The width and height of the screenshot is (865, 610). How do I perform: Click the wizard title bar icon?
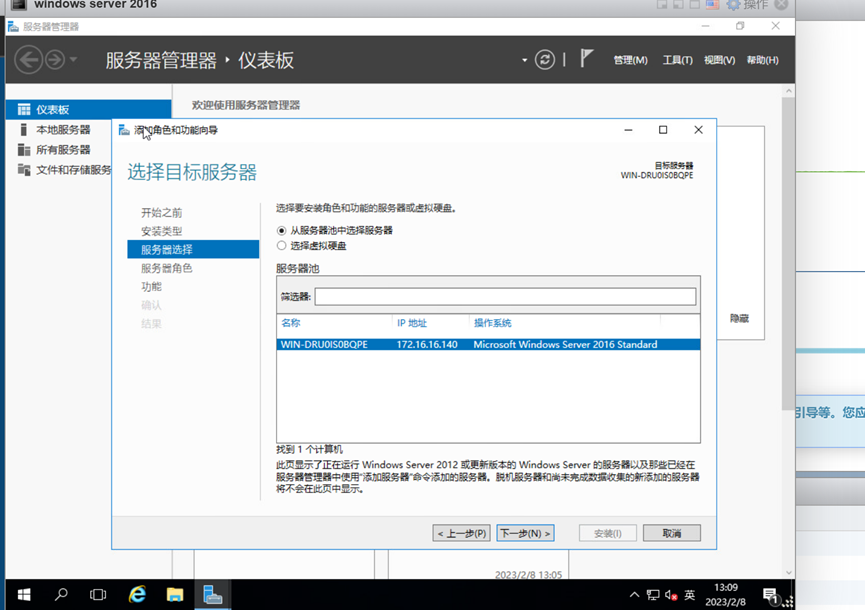coord(124,130)
